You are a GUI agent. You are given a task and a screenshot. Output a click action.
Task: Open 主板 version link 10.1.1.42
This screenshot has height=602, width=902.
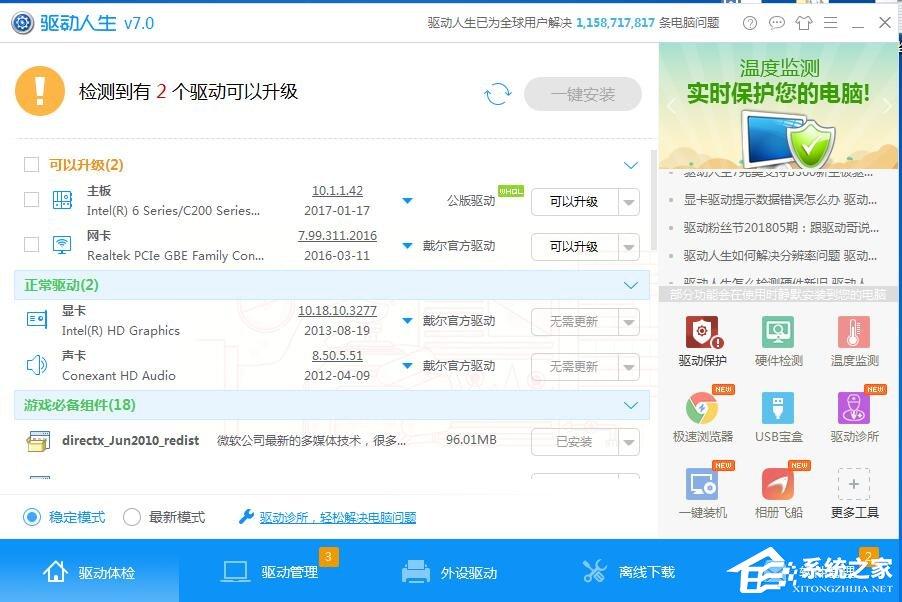click(x=337, y=190)
